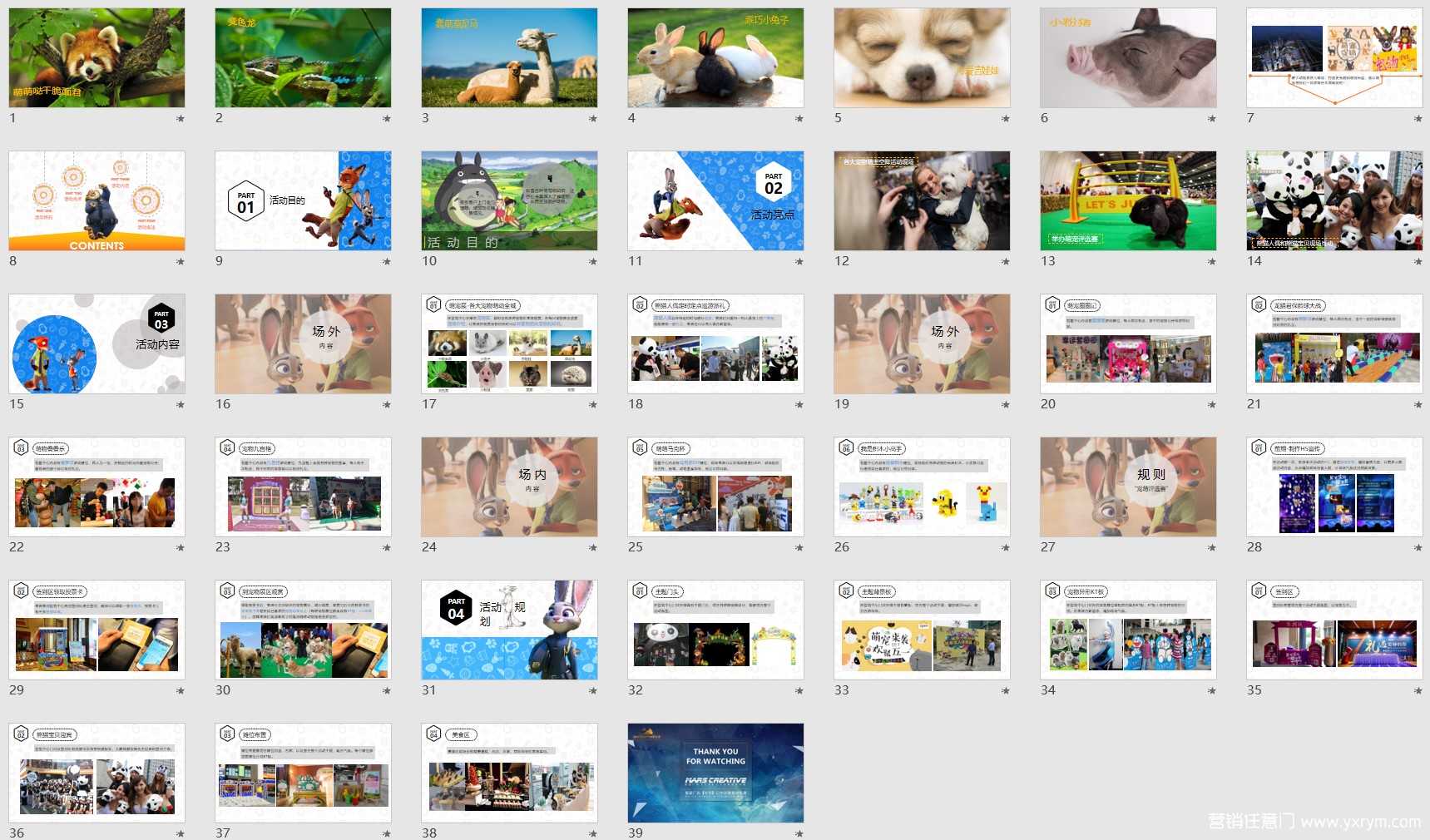The image size is (1430, 840).
Task: Select slide 1 red panda thumbnail
Action: click(97, 57)
